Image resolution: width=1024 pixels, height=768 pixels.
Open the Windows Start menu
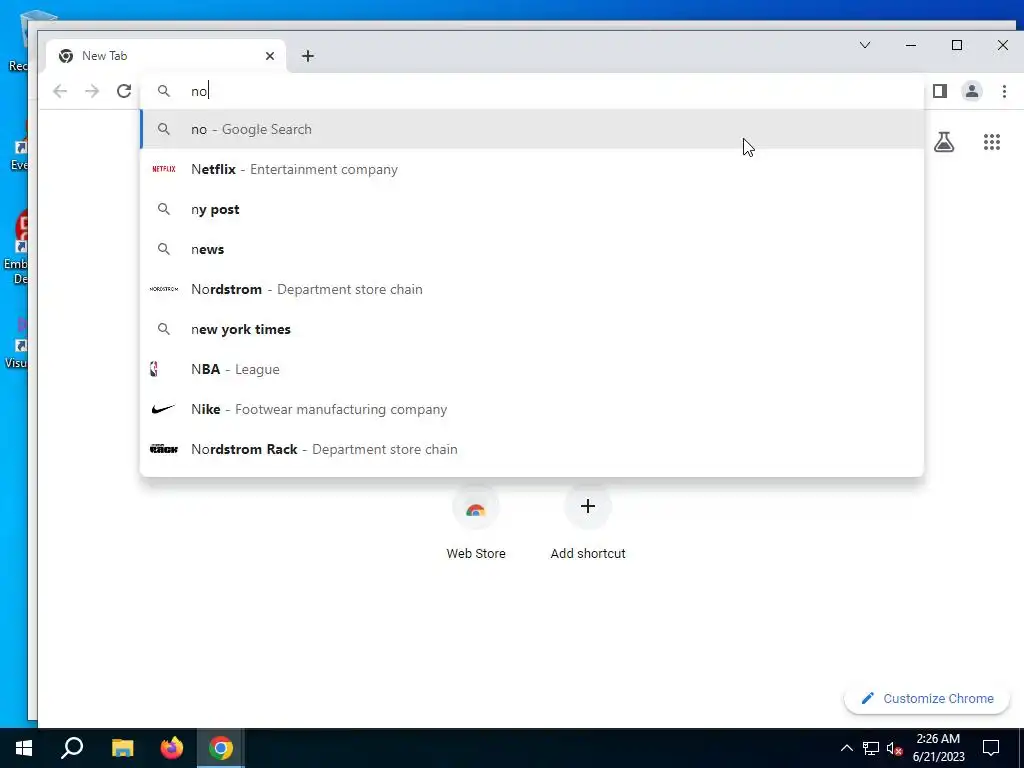point(24,748)
